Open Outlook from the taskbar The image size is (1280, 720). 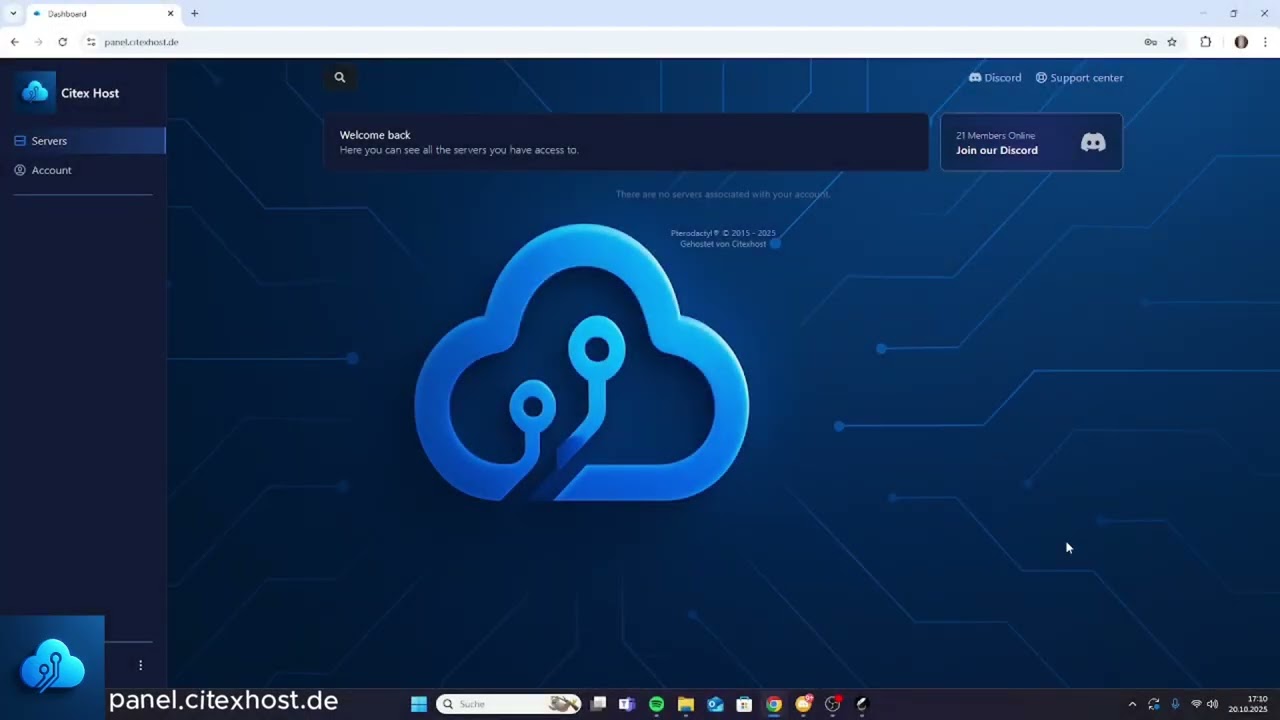(x=715, y=704)
